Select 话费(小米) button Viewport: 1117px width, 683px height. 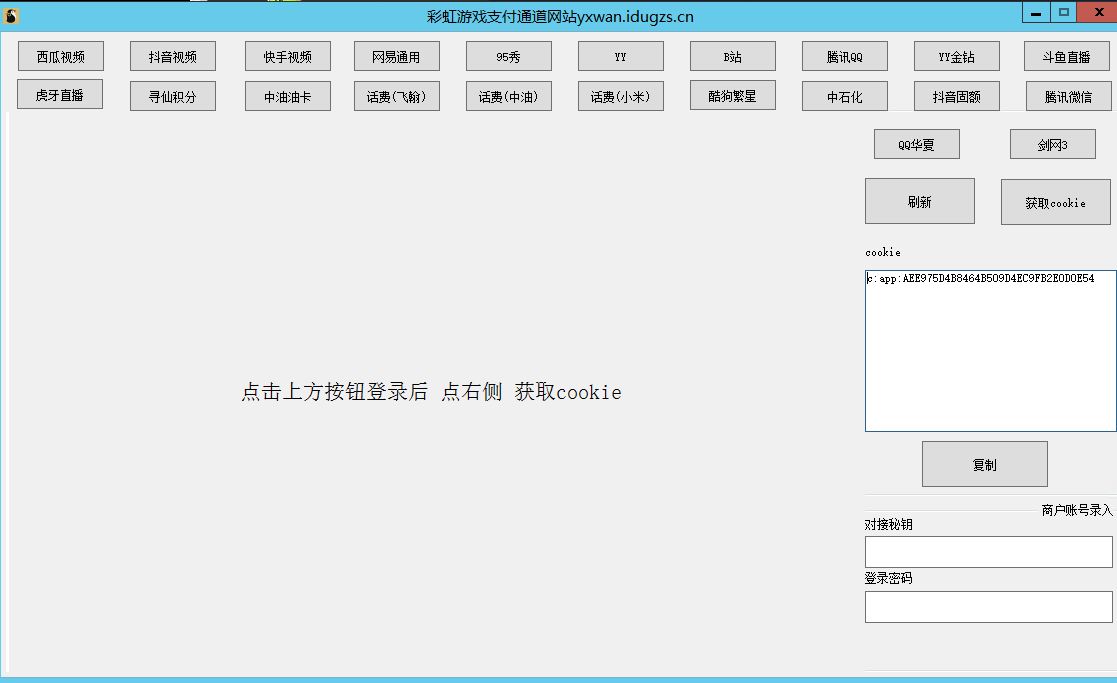click(x=620, y=97)
